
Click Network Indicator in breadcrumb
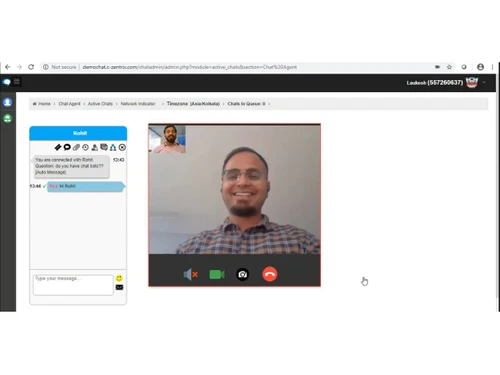(x=138, y=104)
